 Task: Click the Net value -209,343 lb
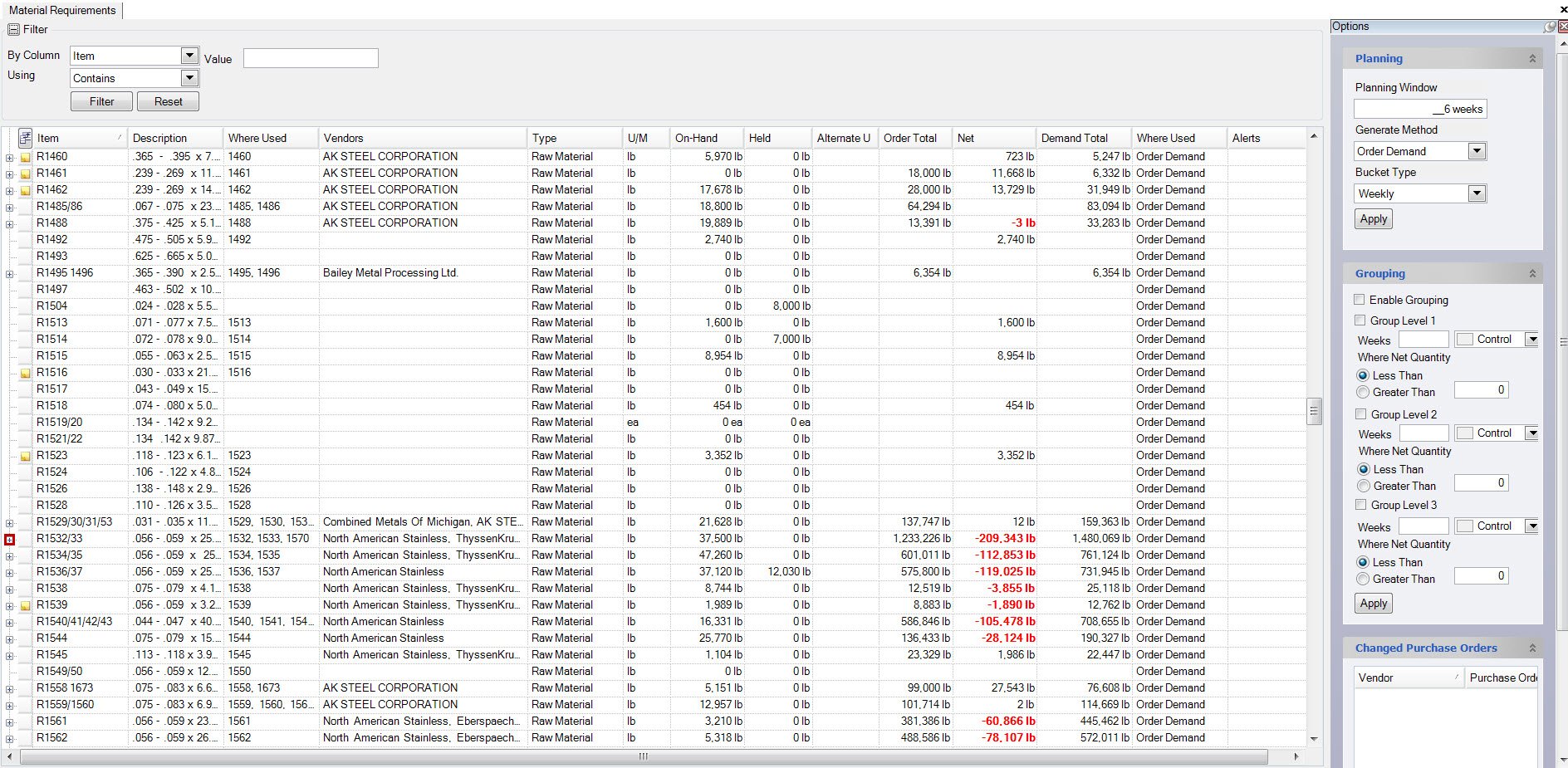click(1005, 539)
